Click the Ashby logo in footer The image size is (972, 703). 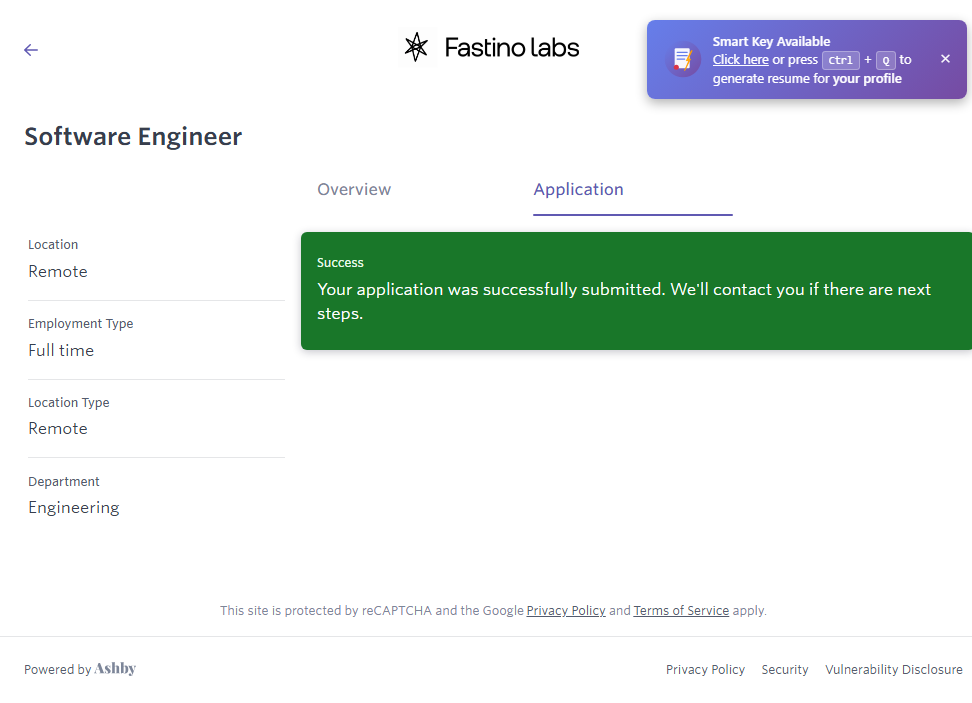[115, 669]
